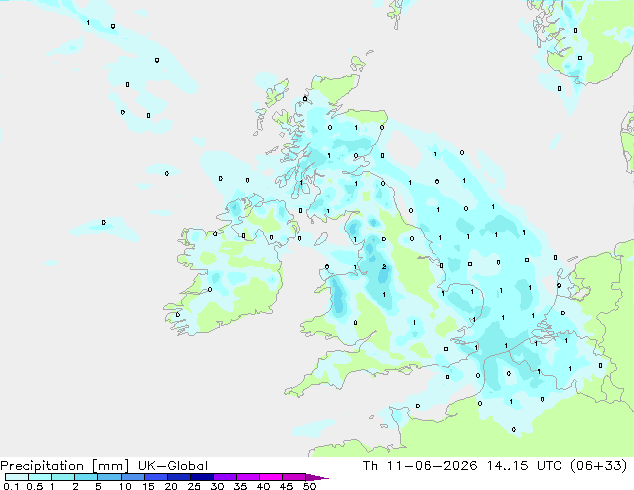The width and height of the screenshot is (634, 490).
Task: Click the 1–2 mm legend color swatch
Action: [x=63, y=477]
